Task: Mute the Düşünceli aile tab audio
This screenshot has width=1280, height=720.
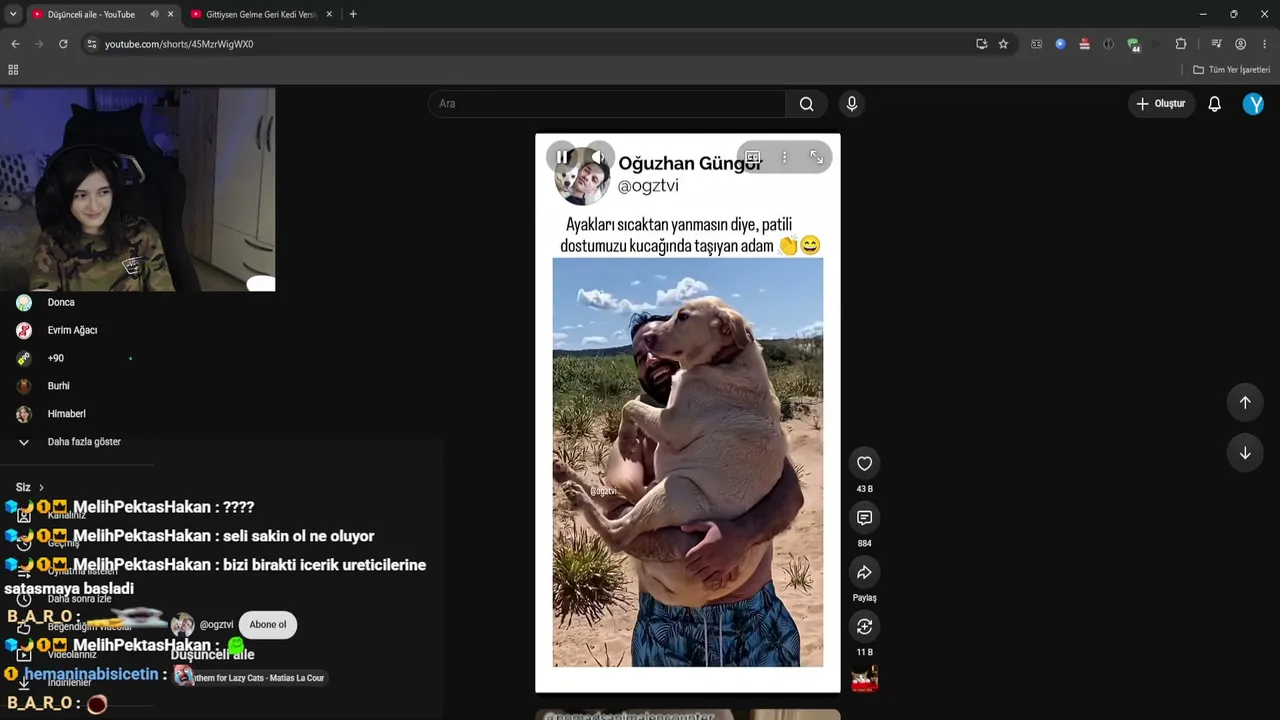Action: [x=154, y=14]
